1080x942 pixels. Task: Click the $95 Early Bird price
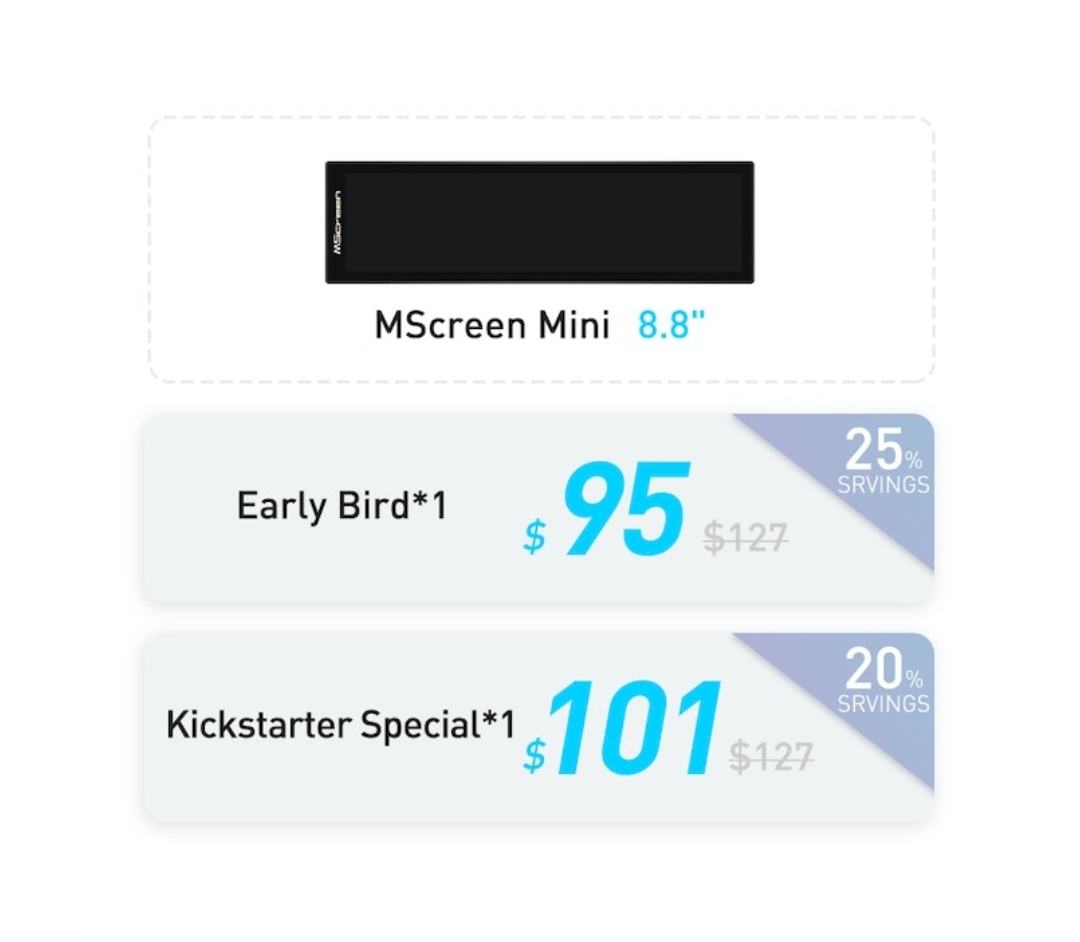click(x=606, y=510)
